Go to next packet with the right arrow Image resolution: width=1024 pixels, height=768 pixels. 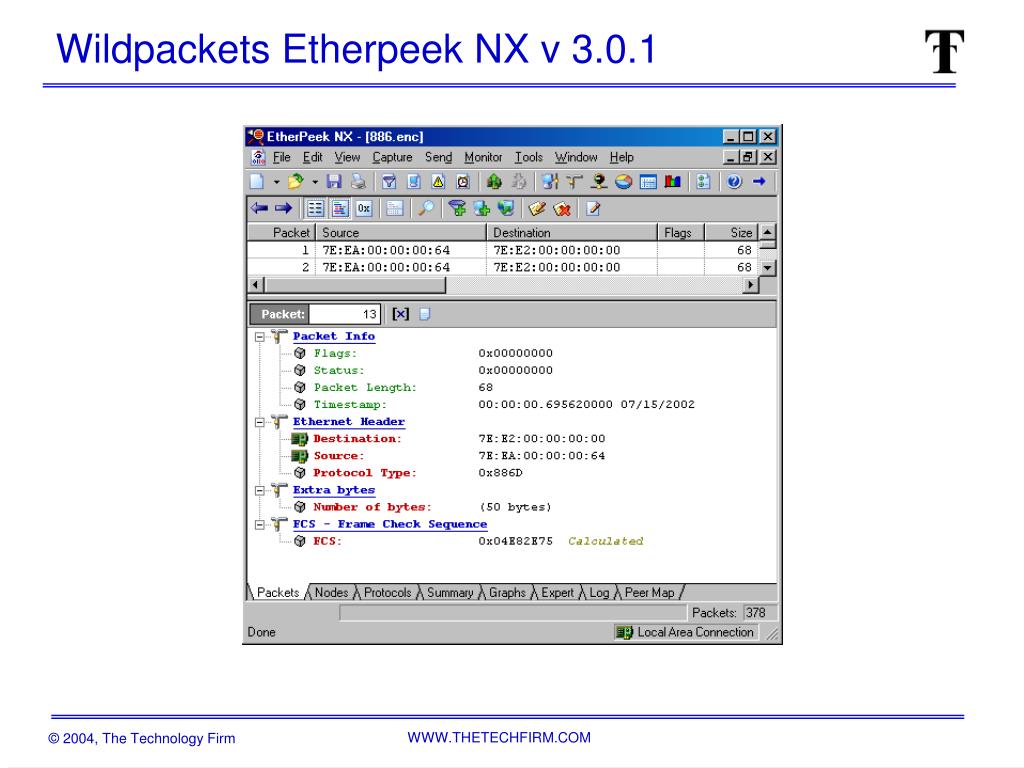click(x=283, y=208)
